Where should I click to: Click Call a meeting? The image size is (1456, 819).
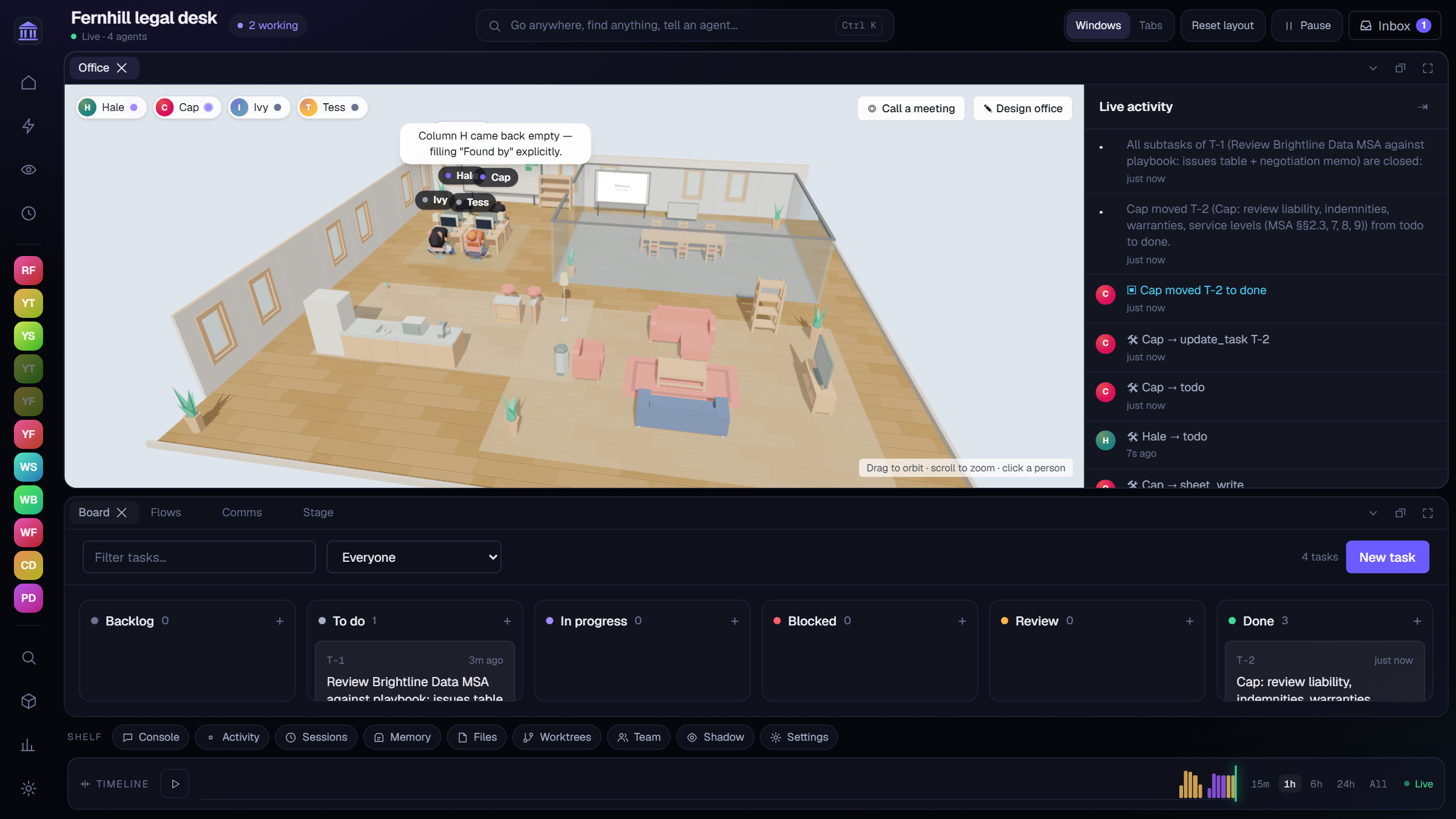(x=911, y=109)
